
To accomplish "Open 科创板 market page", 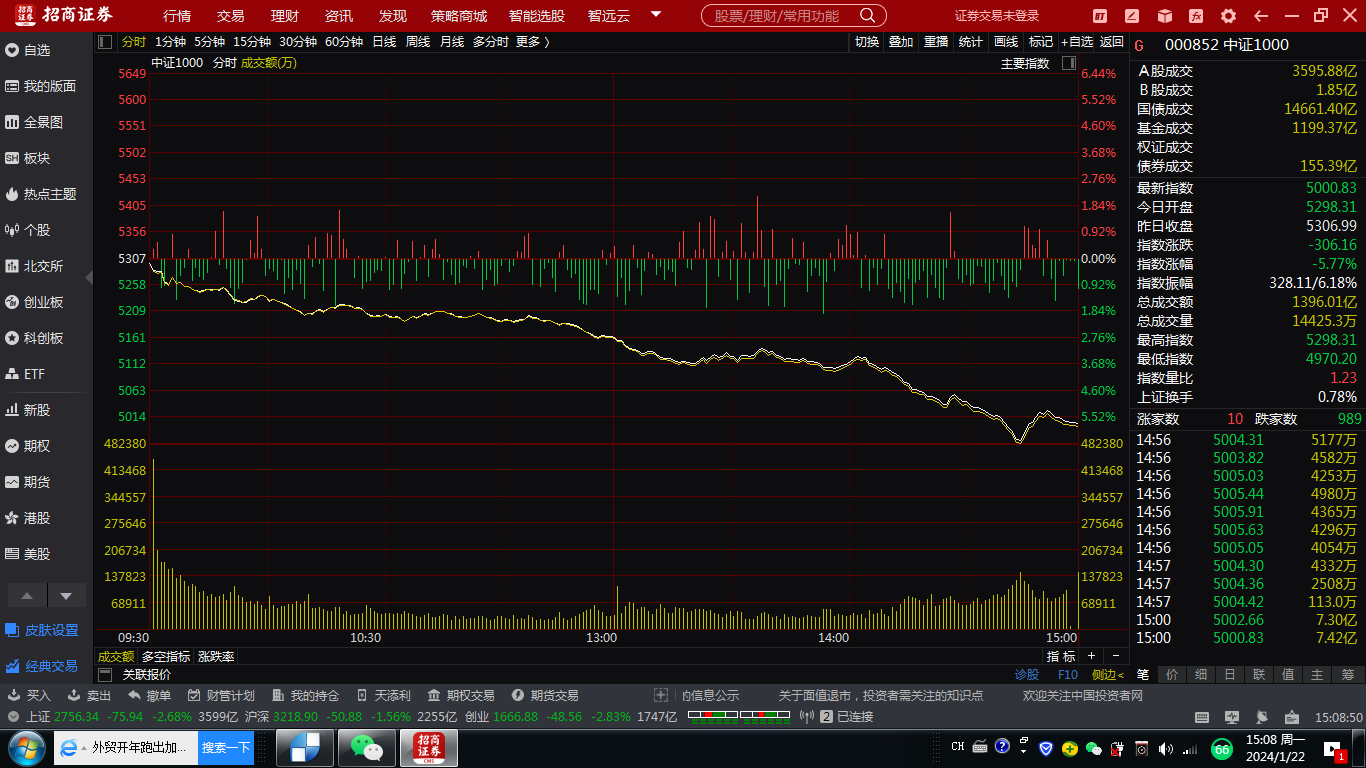I will tap(34, 338).
